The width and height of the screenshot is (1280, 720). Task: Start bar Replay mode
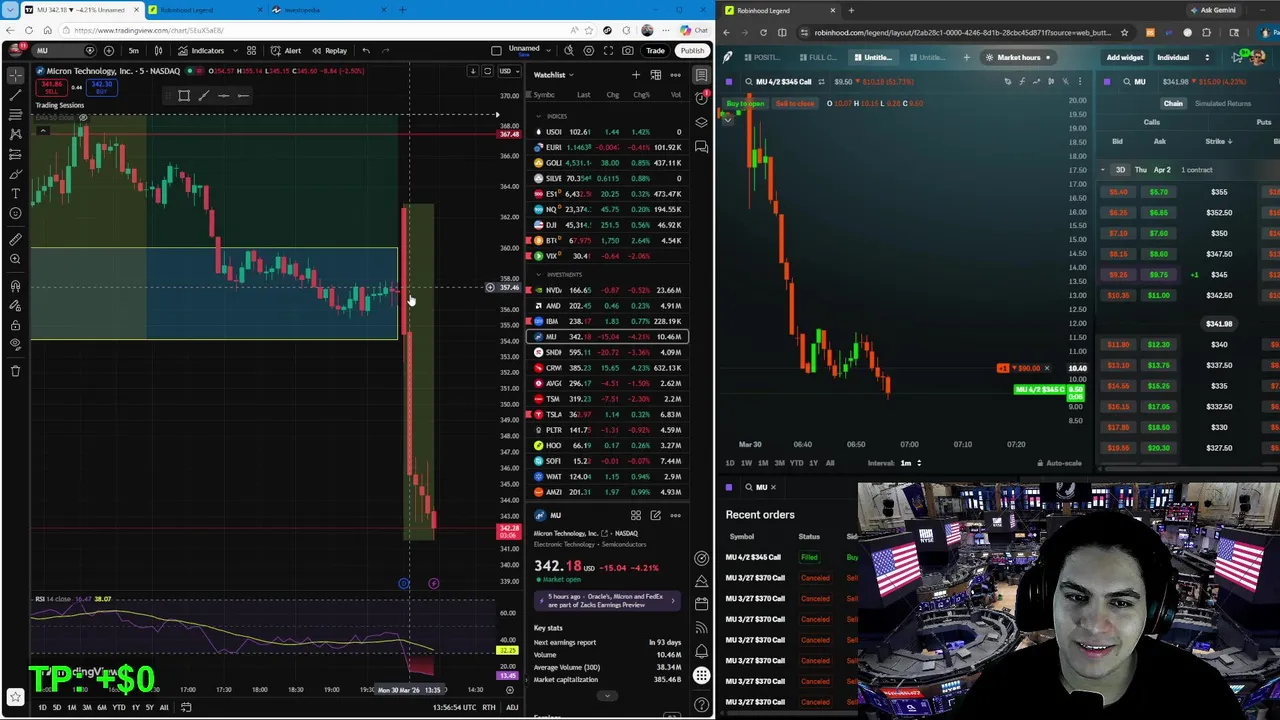[329, 51]
